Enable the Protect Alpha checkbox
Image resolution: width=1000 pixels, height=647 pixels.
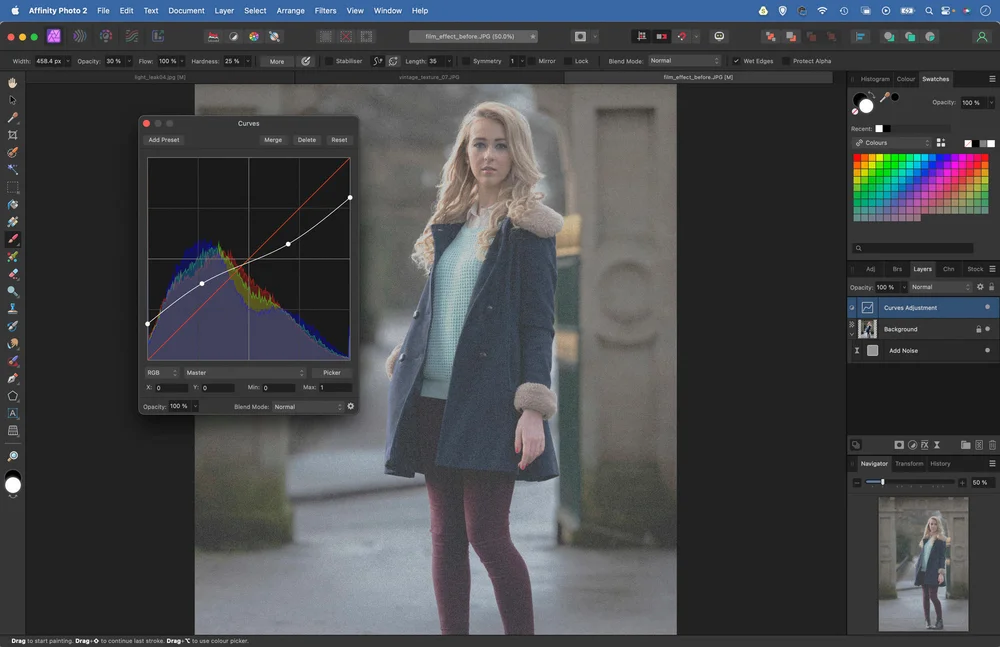tap(786, 61)
